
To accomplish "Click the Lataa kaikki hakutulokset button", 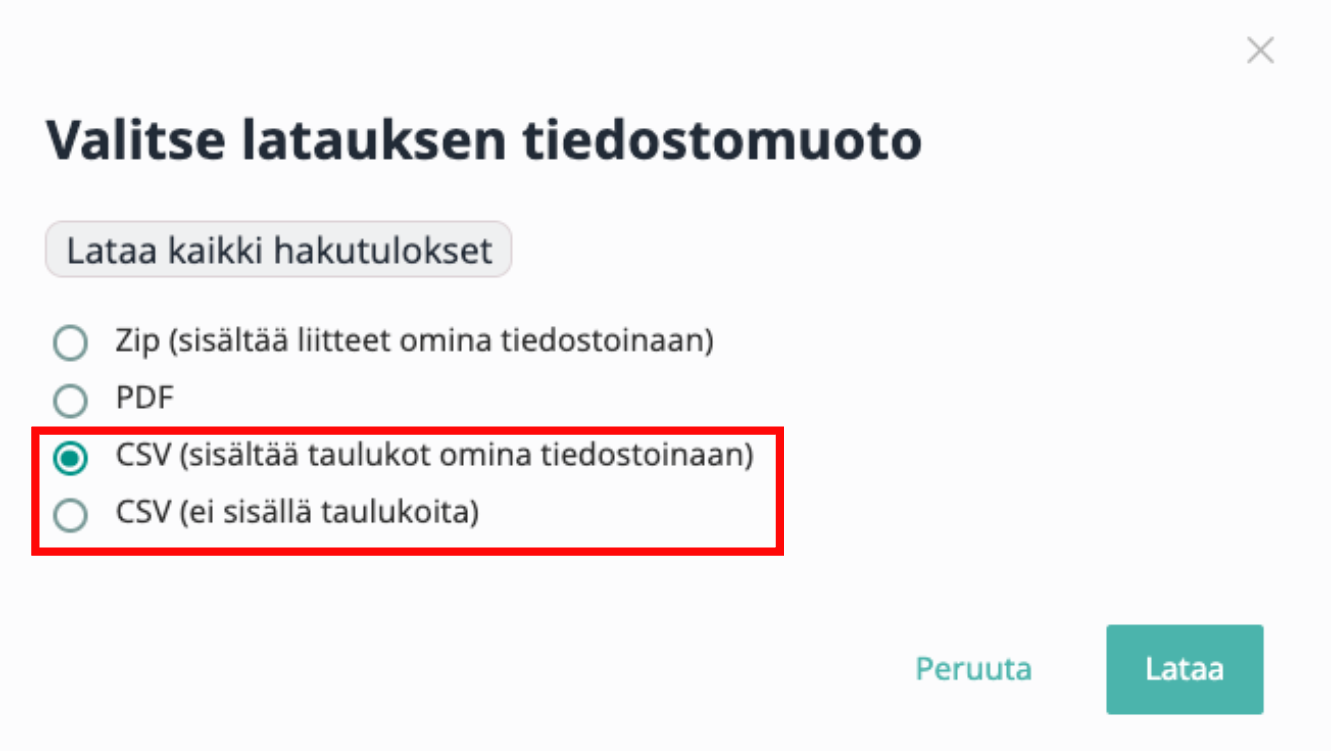I will (278, 250).
